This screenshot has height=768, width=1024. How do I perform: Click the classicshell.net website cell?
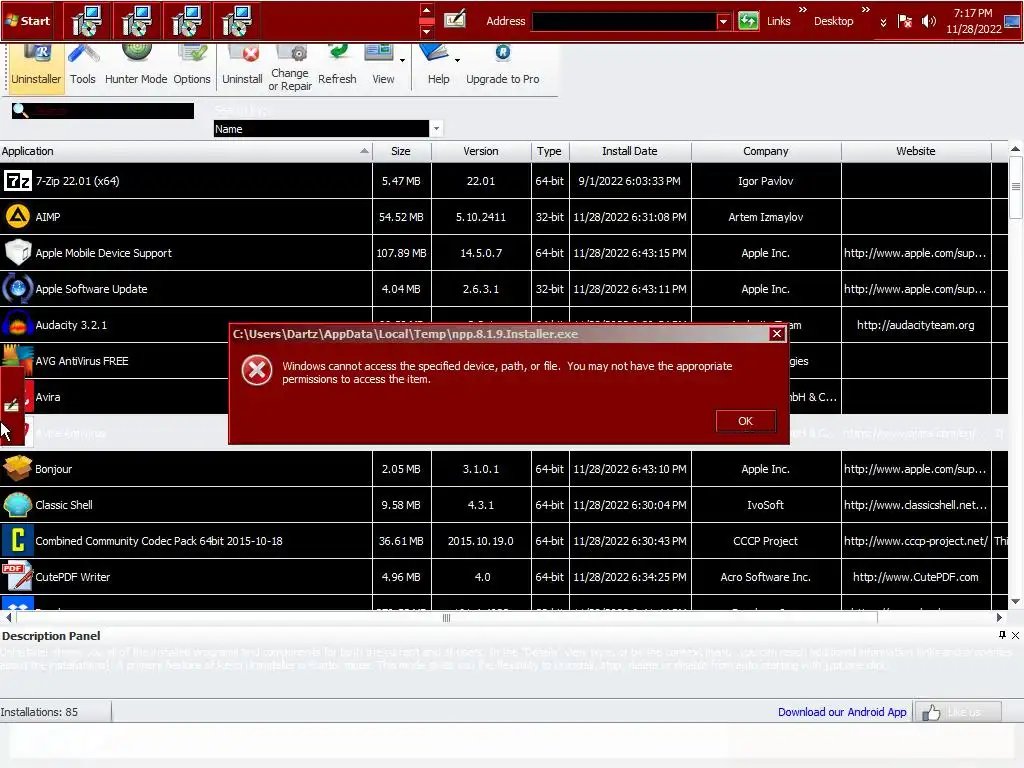pyautogui.click(x=916, y=505)
